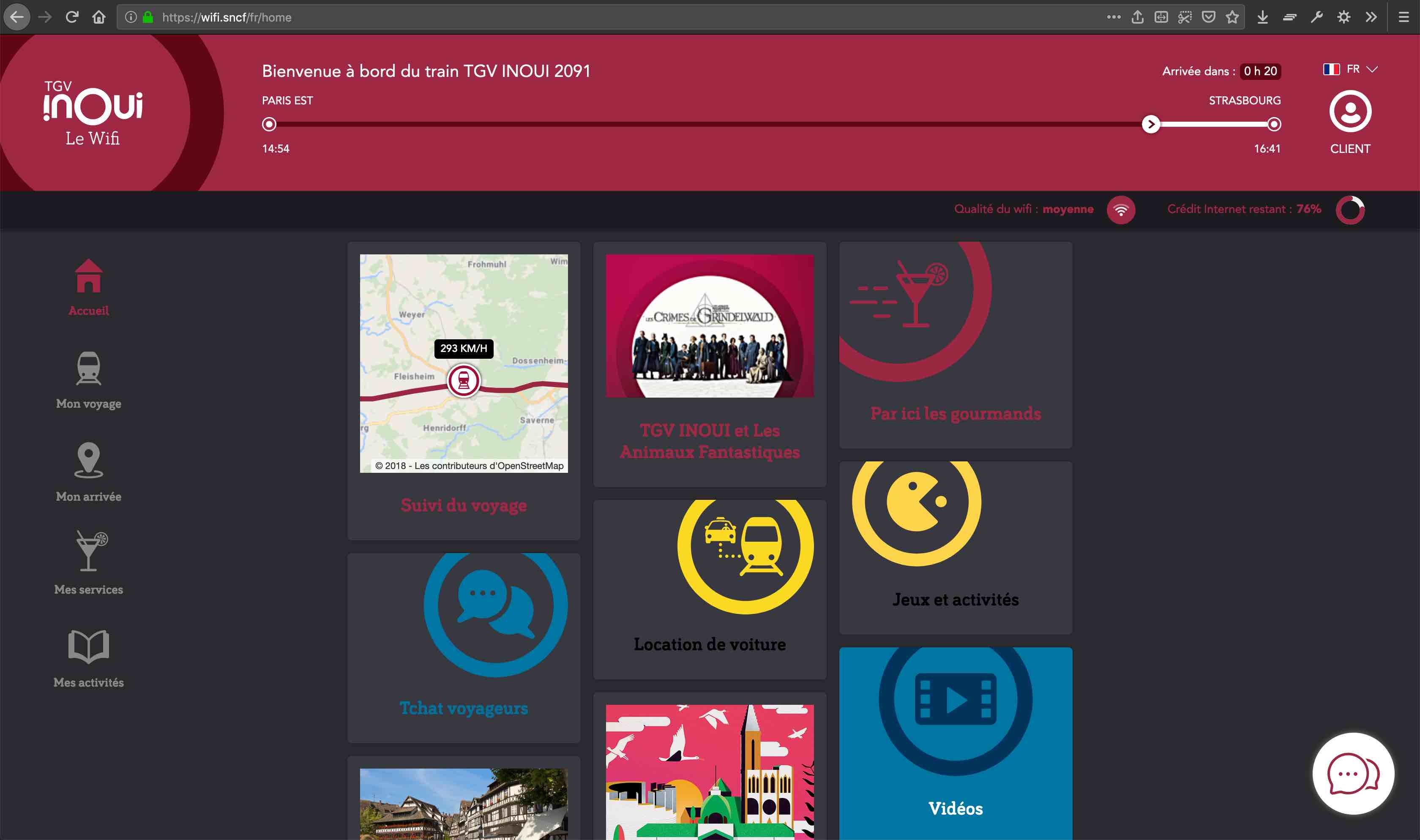Image resolution: width=1420 pixels, height=840 pixels.
Task: Click the Strasbourg arrival point marker
Action: [x=1274, y=124]
